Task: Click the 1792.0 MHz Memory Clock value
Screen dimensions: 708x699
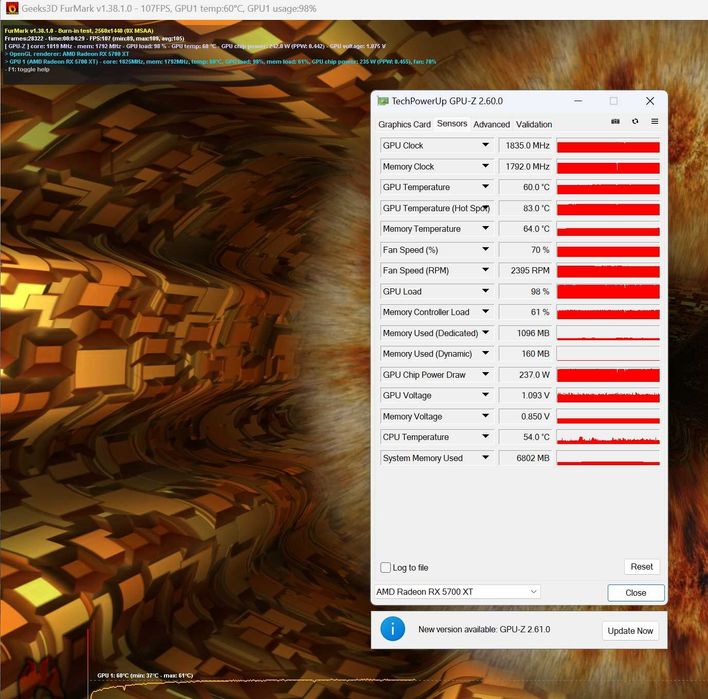Action: click(527, 166)
